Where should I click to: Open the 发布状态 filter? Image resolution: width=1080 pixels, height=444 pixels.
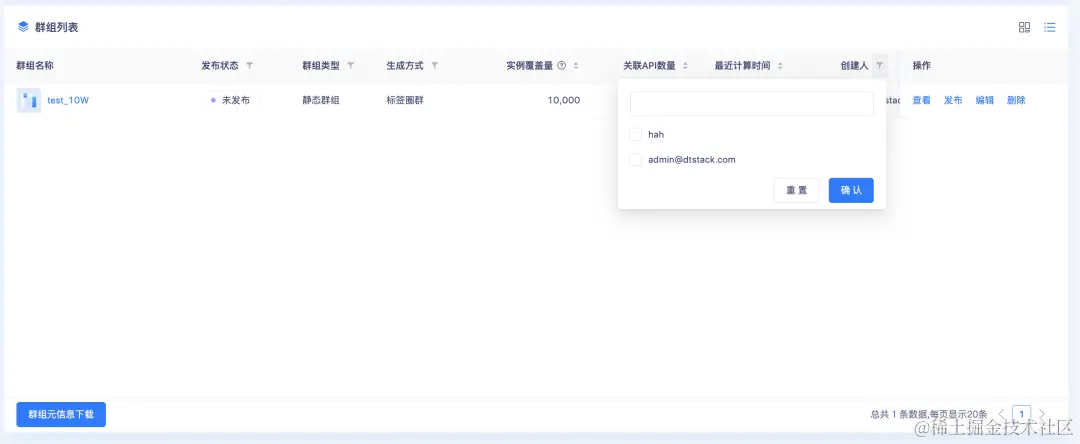(249, 66)
